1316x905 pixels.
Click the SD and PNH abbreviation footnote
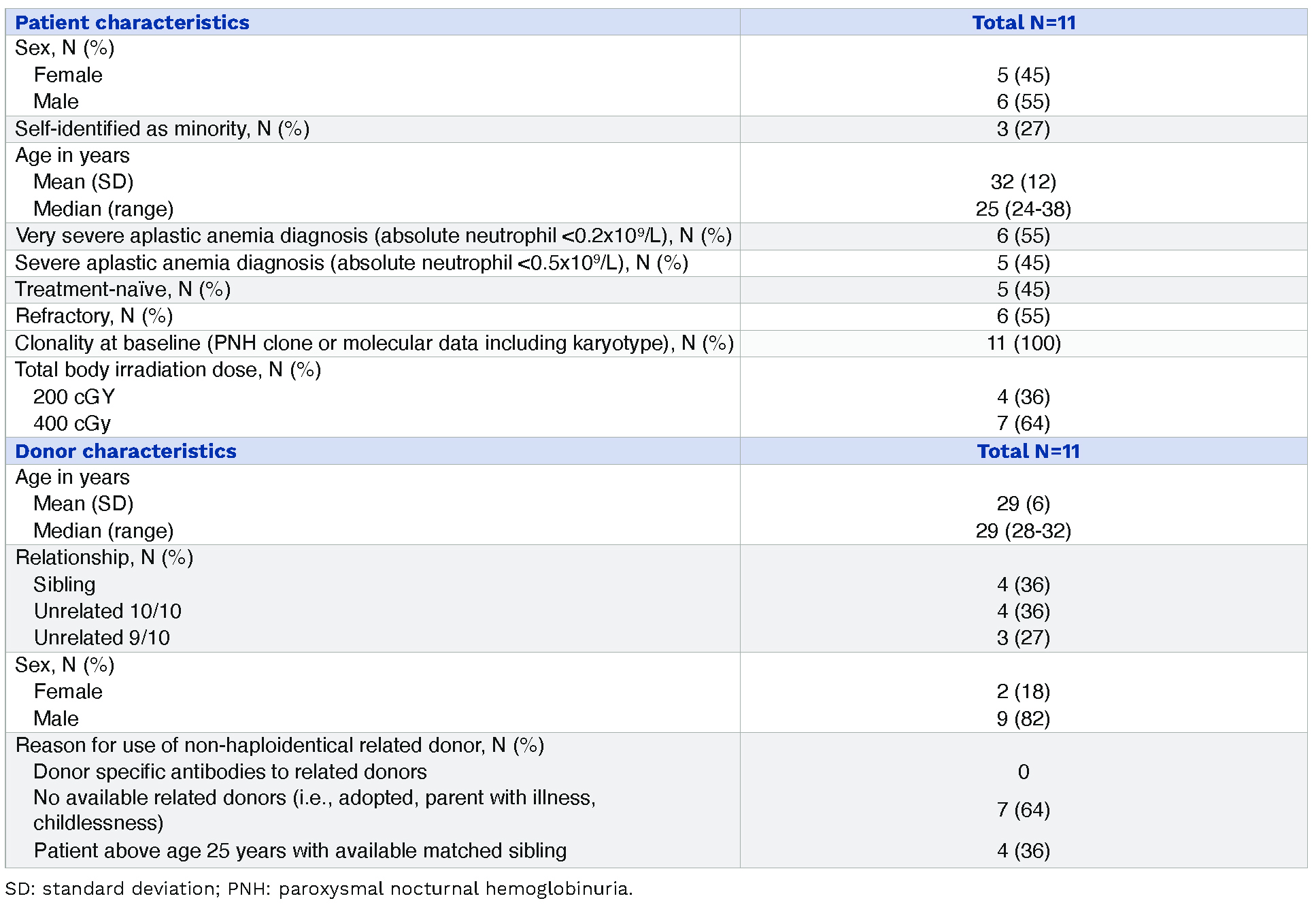pyautogui.click(x=318, y=889)
